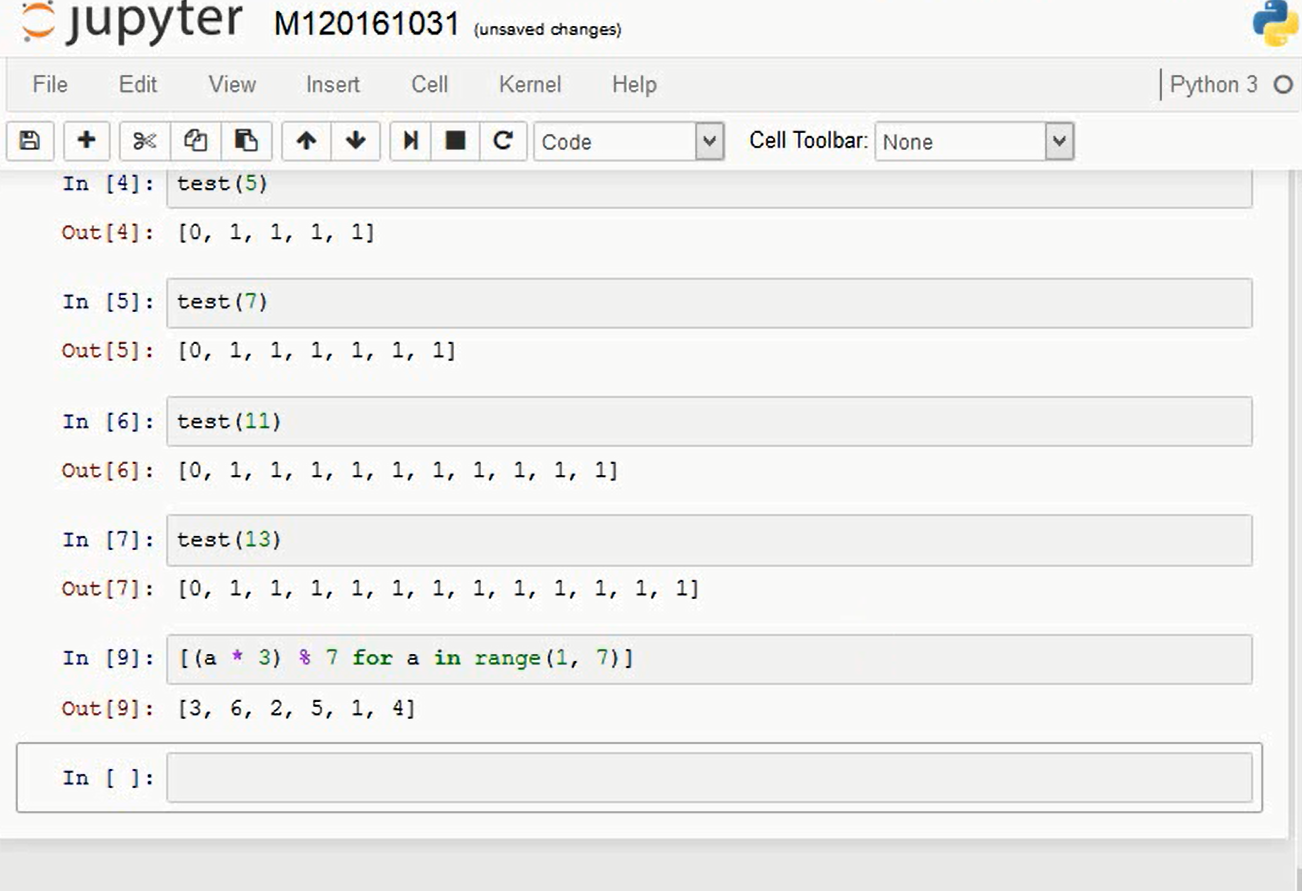The image size is (1302, 891).
Task: Open the File menu
Action: tap(50, 85)
